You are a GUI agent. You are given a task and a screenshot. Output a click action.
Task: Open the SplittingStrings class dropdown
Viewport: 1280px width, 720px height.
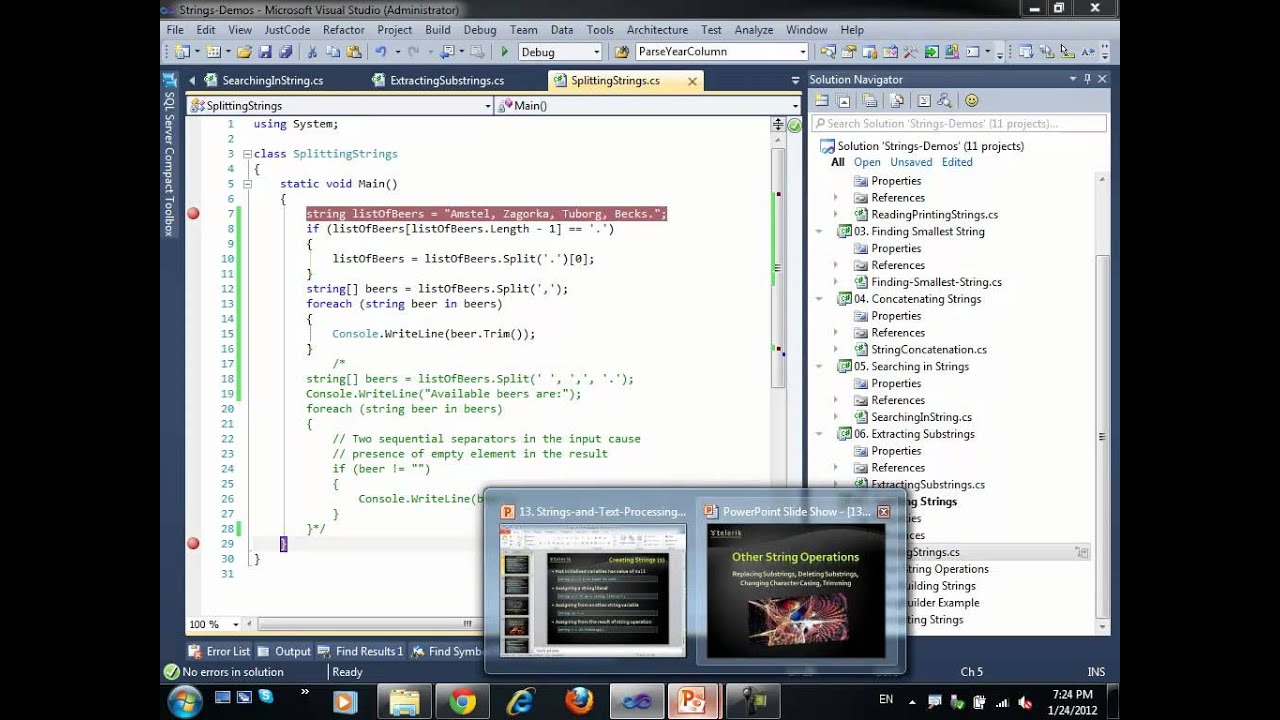[x=488, y=105]
